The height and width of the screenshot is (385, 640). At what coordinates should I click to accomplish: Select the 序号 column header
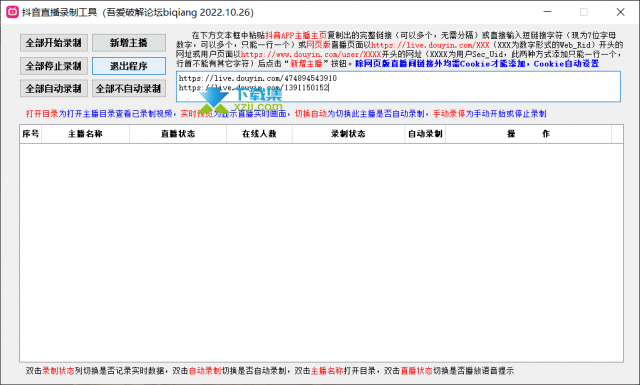pos(31,134)
